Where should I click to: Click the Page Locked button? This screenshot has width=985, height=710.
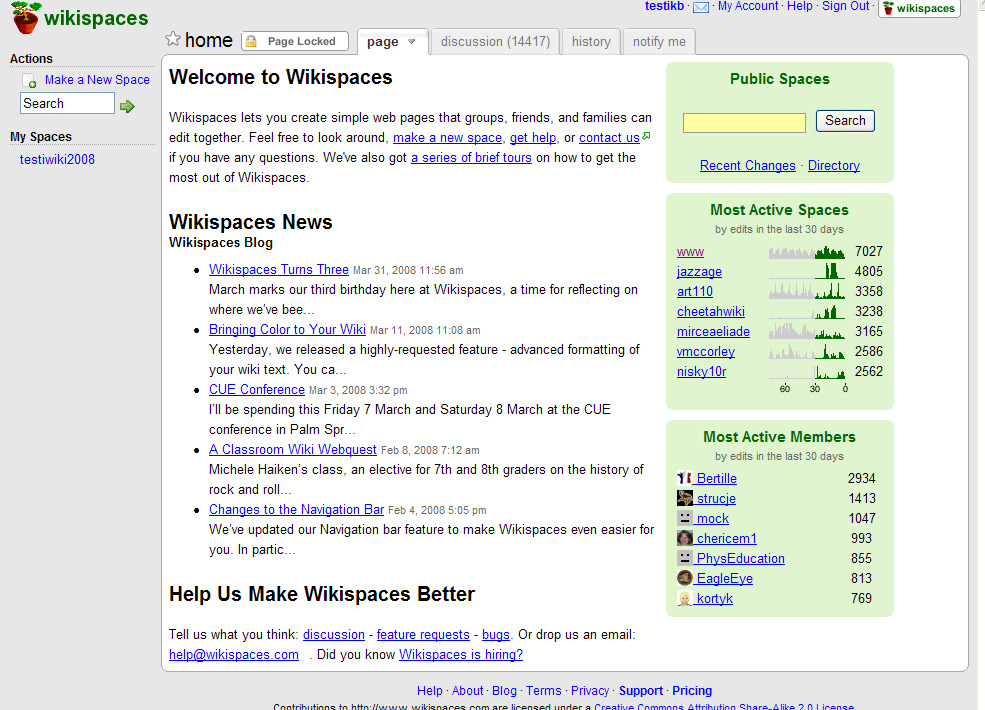point(295,41)
